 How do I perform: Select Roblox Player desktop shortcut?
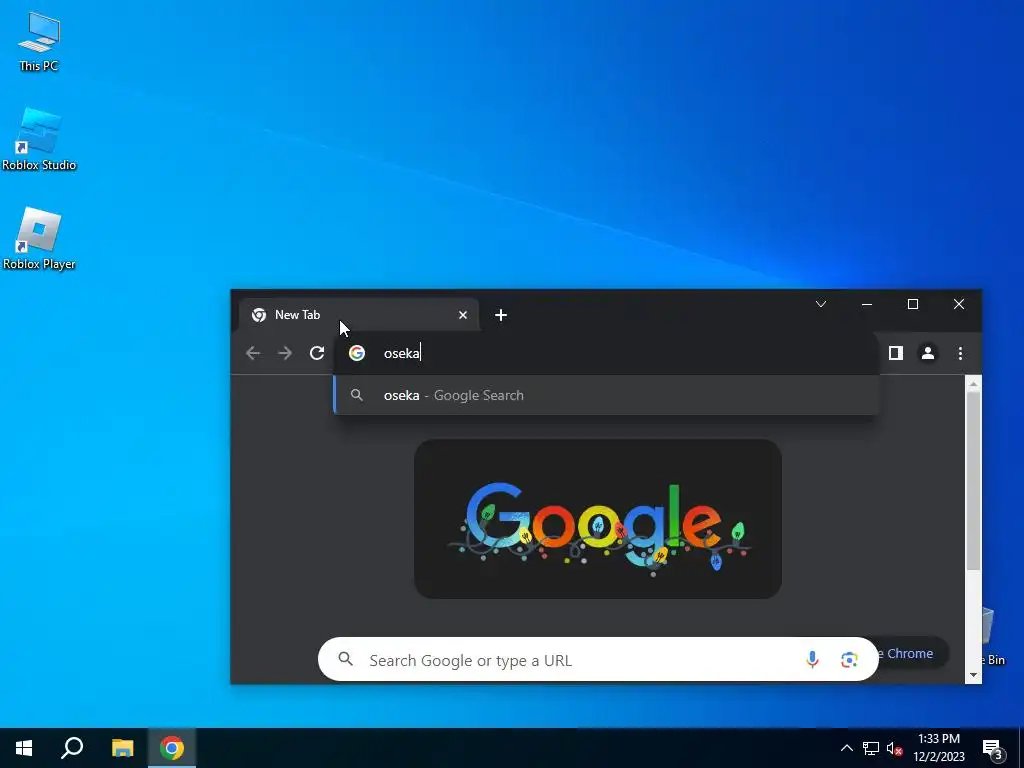39,238
